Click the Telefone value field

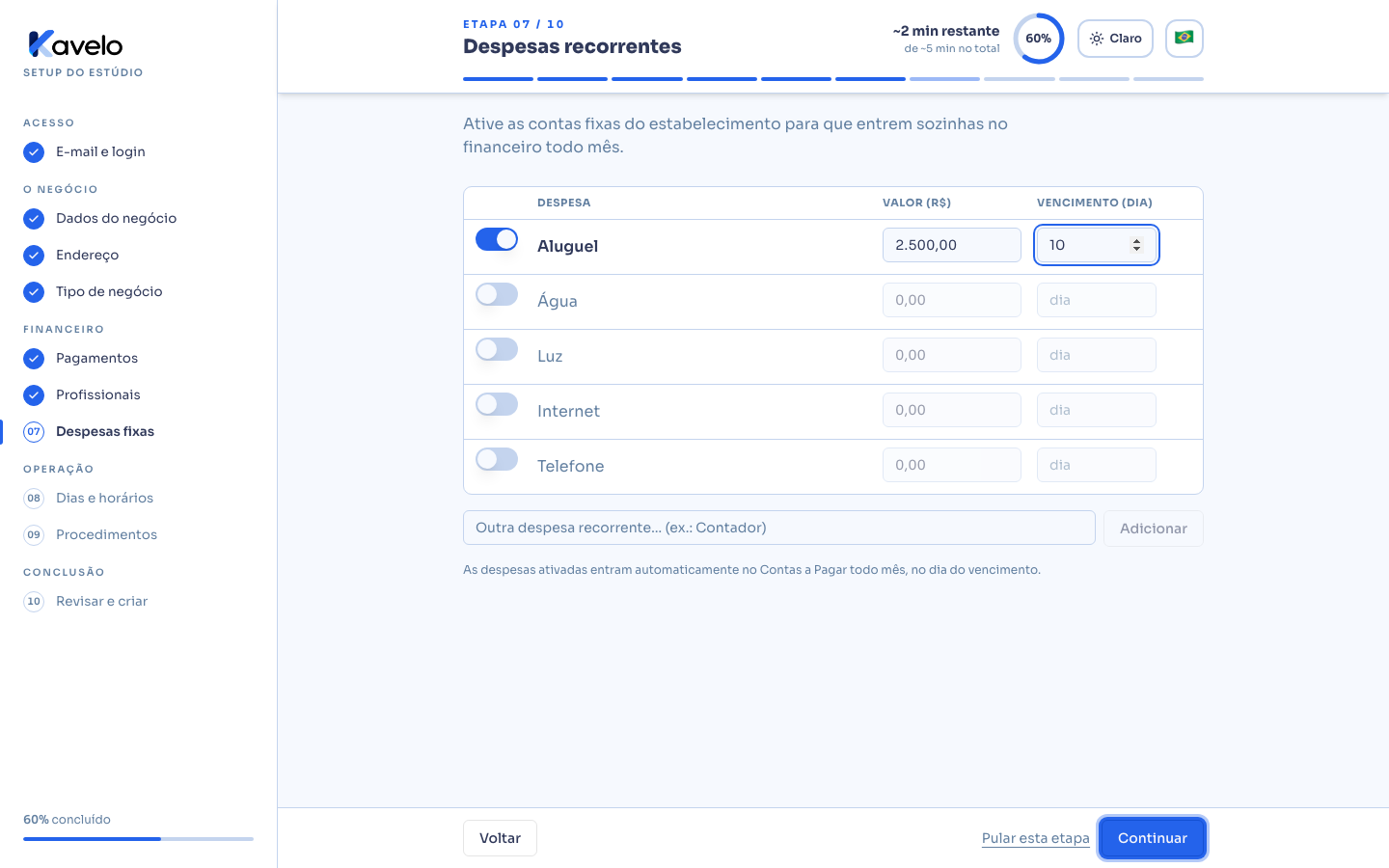point(952,465)
